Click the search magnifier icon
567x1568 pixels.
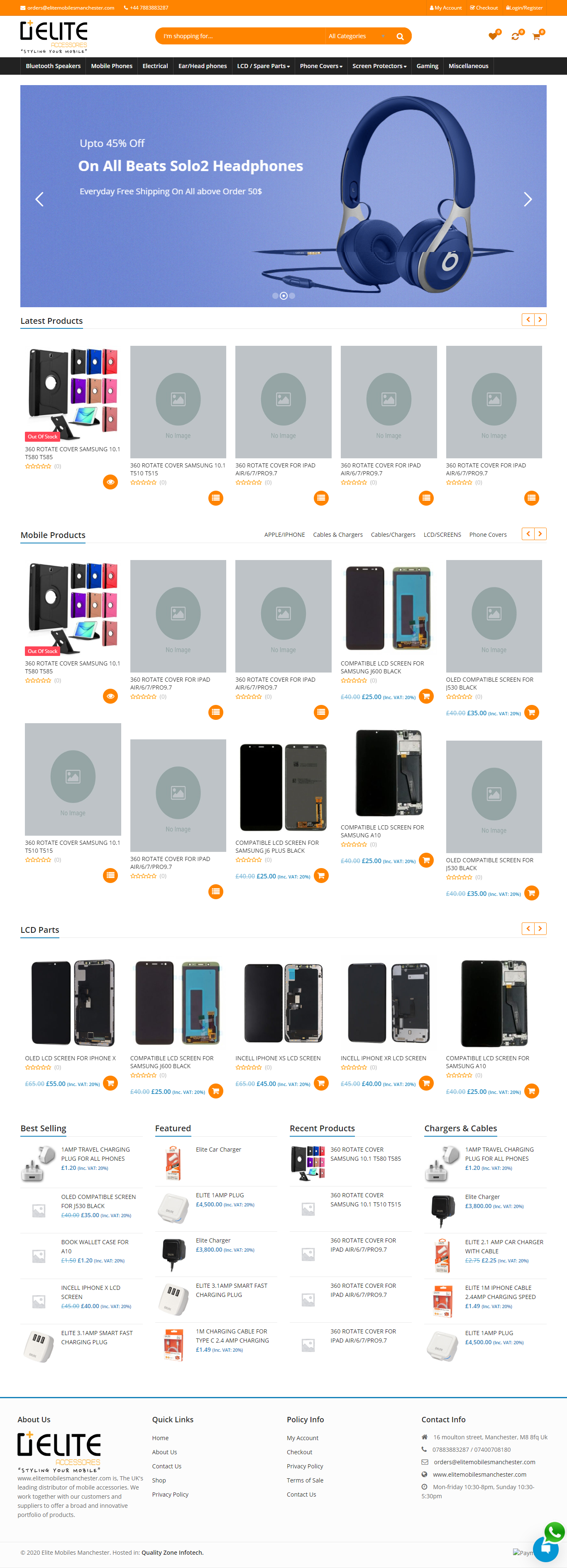click(400, 37)
